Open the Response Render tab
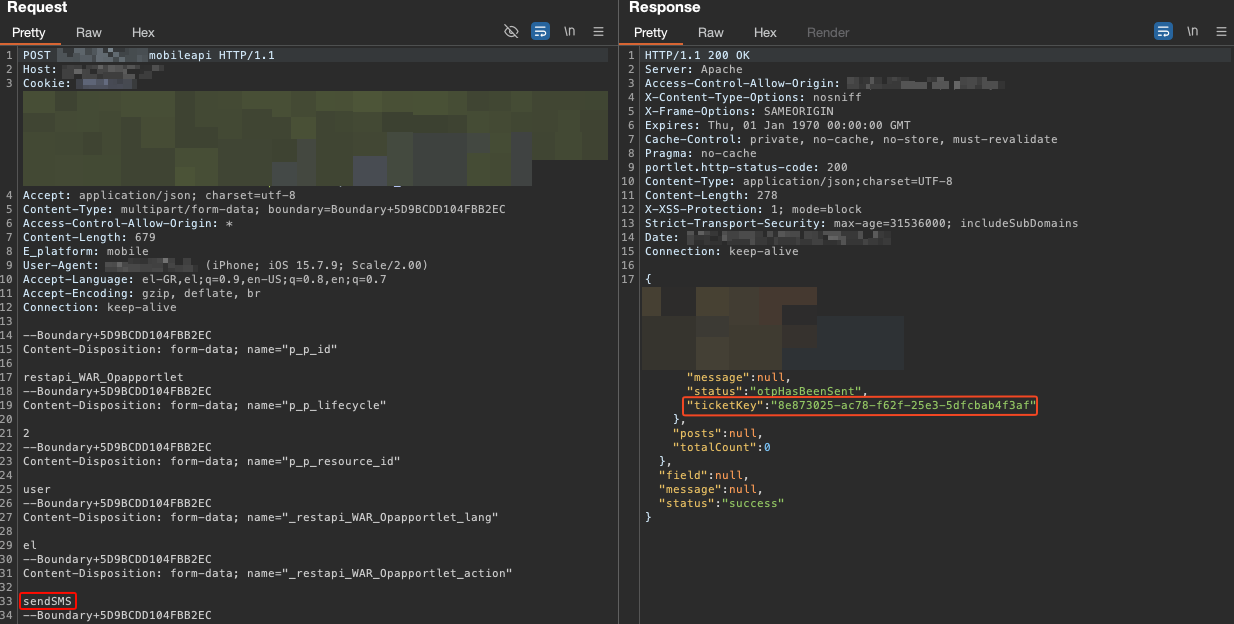 [x=828, y=33]
